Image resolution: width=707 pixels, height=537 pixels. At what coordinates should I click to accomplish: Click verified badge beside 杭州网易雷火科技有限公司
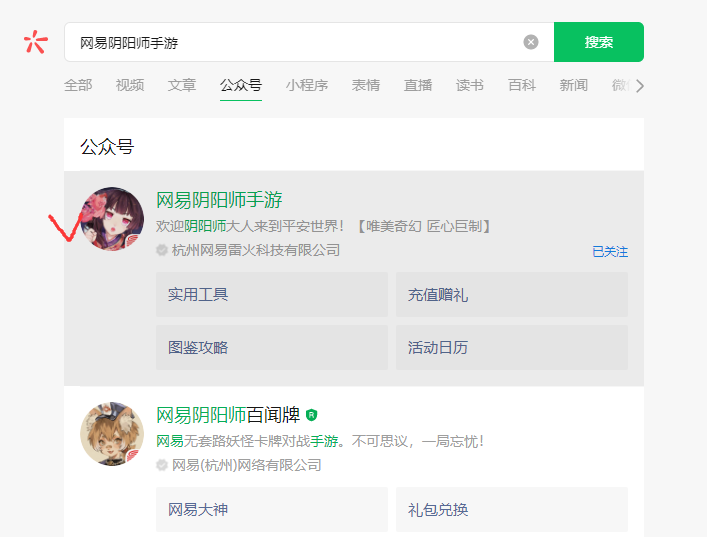162,250
